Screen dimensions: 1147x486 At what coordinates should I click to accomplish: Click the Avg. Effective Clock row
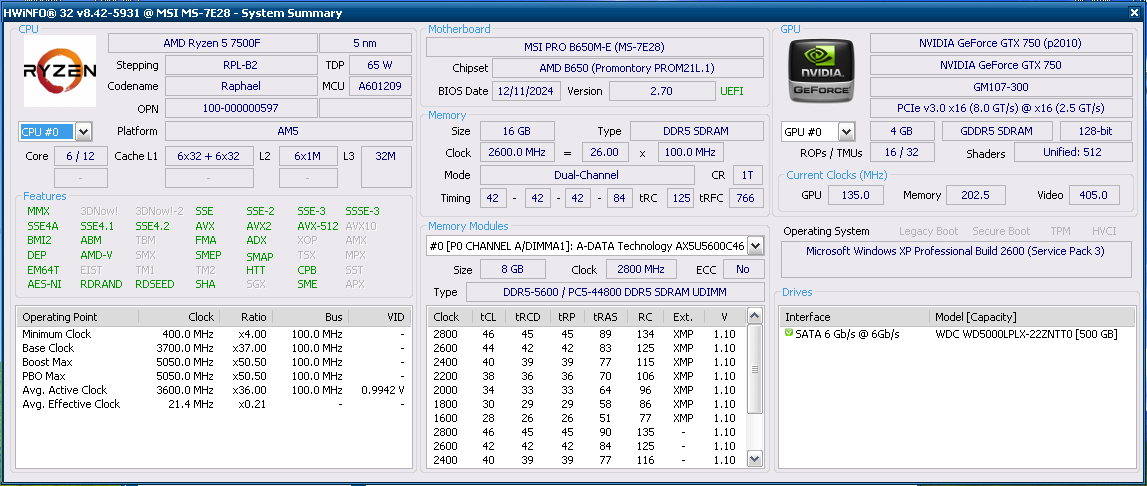pos(214,404)
